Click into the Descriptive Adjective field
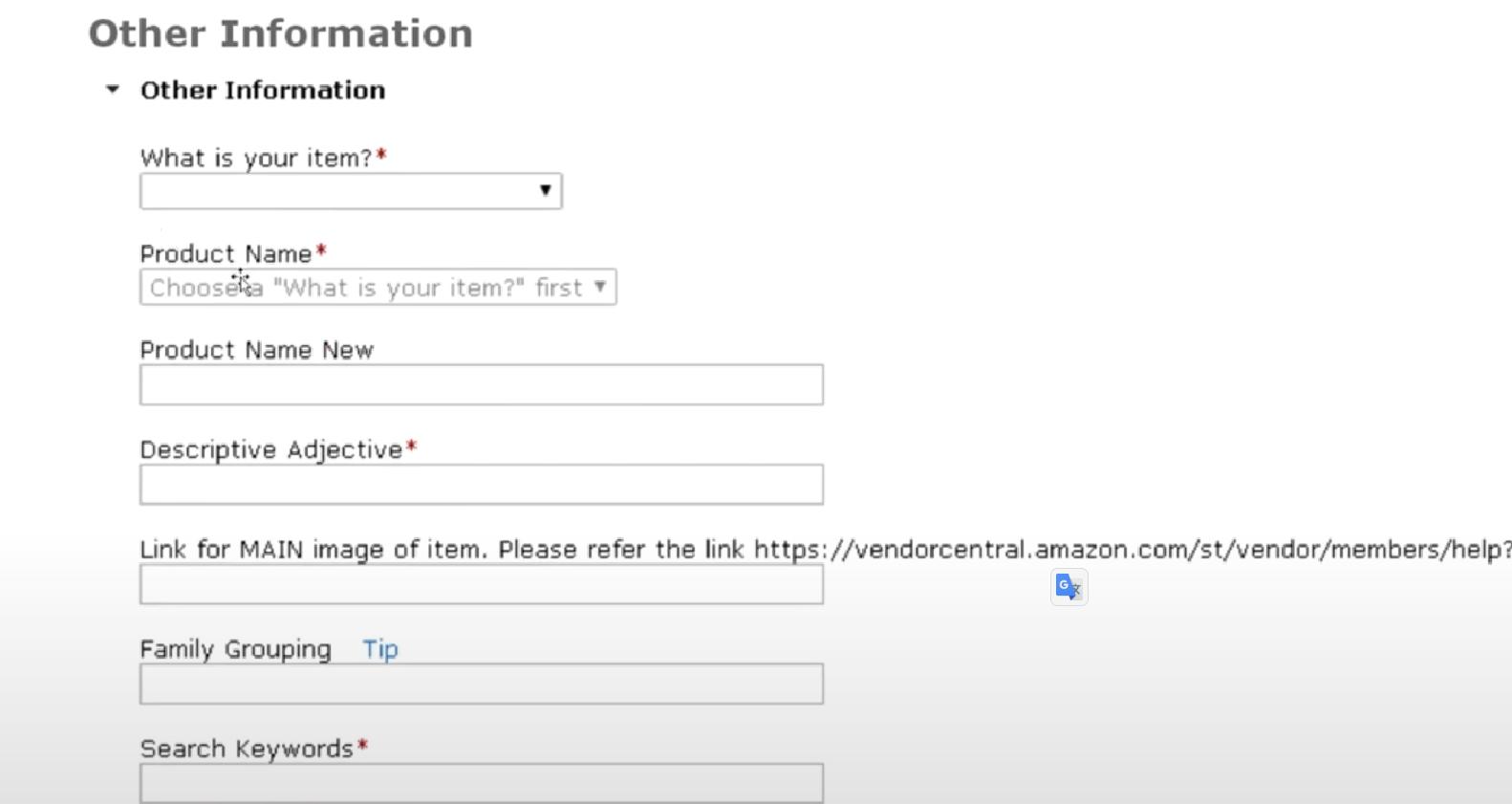 pyautogui.click(x=481, y=485)
